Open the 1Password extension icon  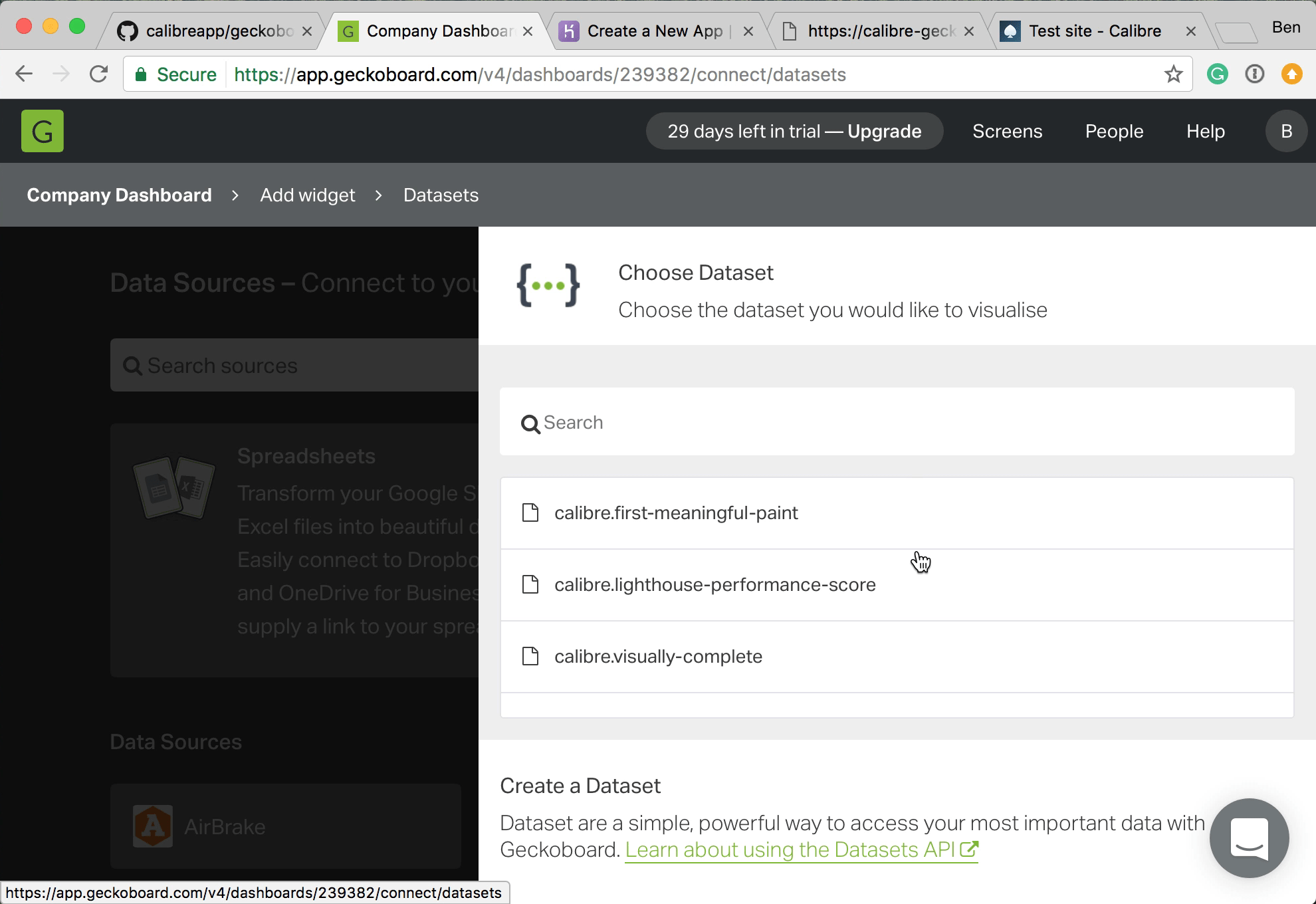point(1254,74)
